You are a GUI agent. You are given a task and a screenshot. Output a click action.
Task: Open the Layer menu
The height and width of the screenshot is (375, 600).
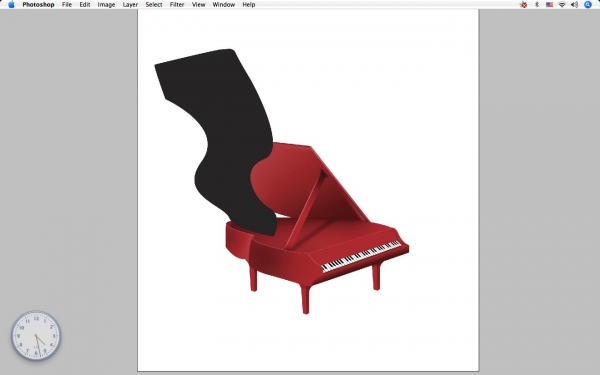point(130,5)
